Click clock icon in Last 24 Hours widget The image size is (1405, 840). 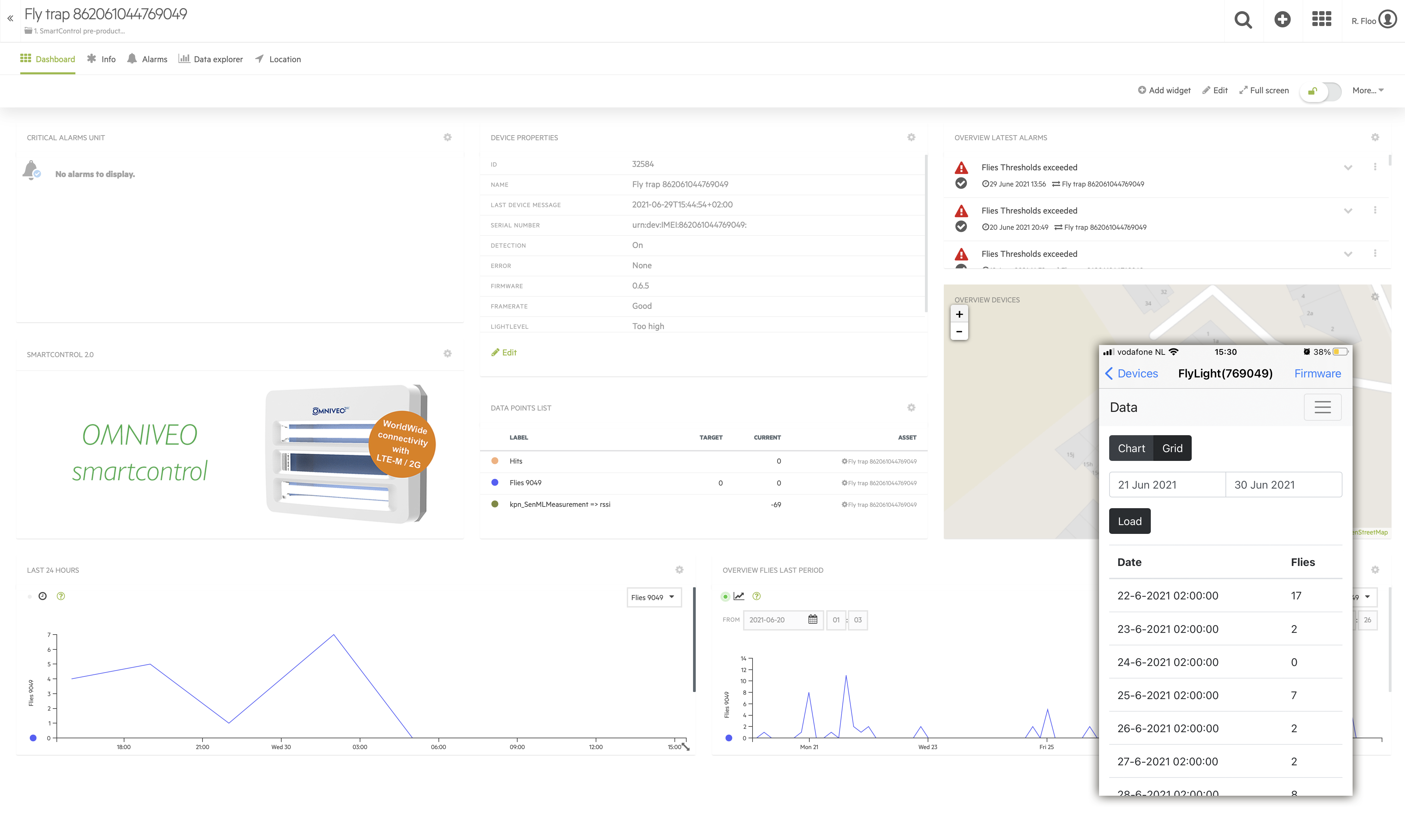[x=43, y=596]
